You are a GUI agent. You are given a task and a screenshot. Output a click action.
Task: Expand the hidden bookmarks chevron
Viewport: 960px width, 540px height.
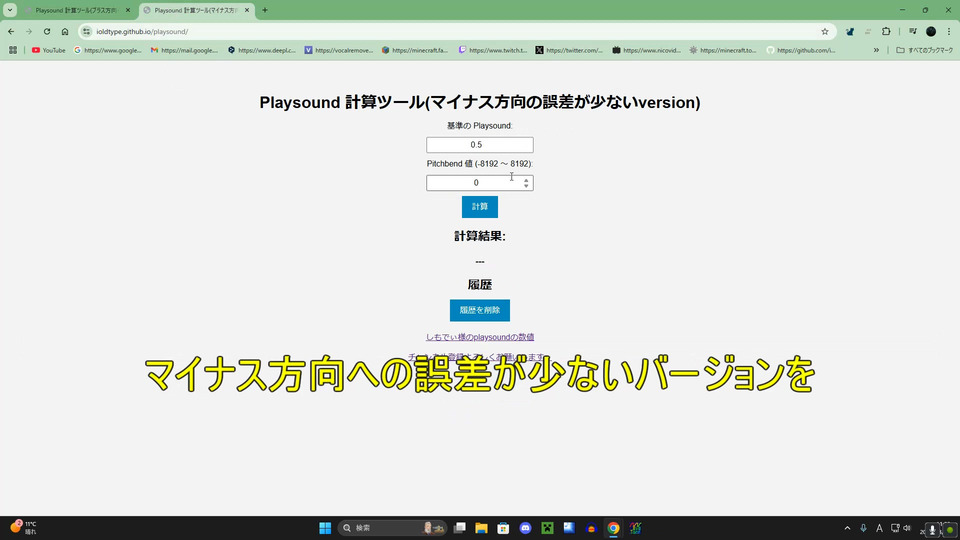(x=876, y=50)
